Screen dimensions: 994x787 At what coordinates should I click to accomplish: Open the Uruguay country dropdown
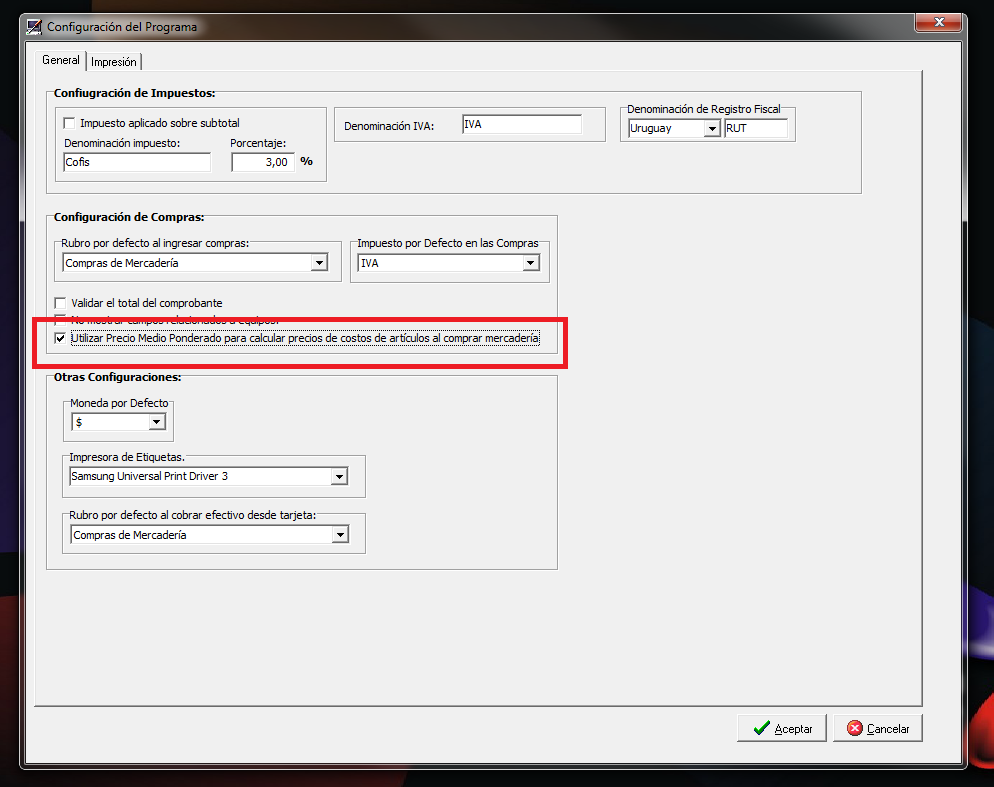tap(711, 129)
